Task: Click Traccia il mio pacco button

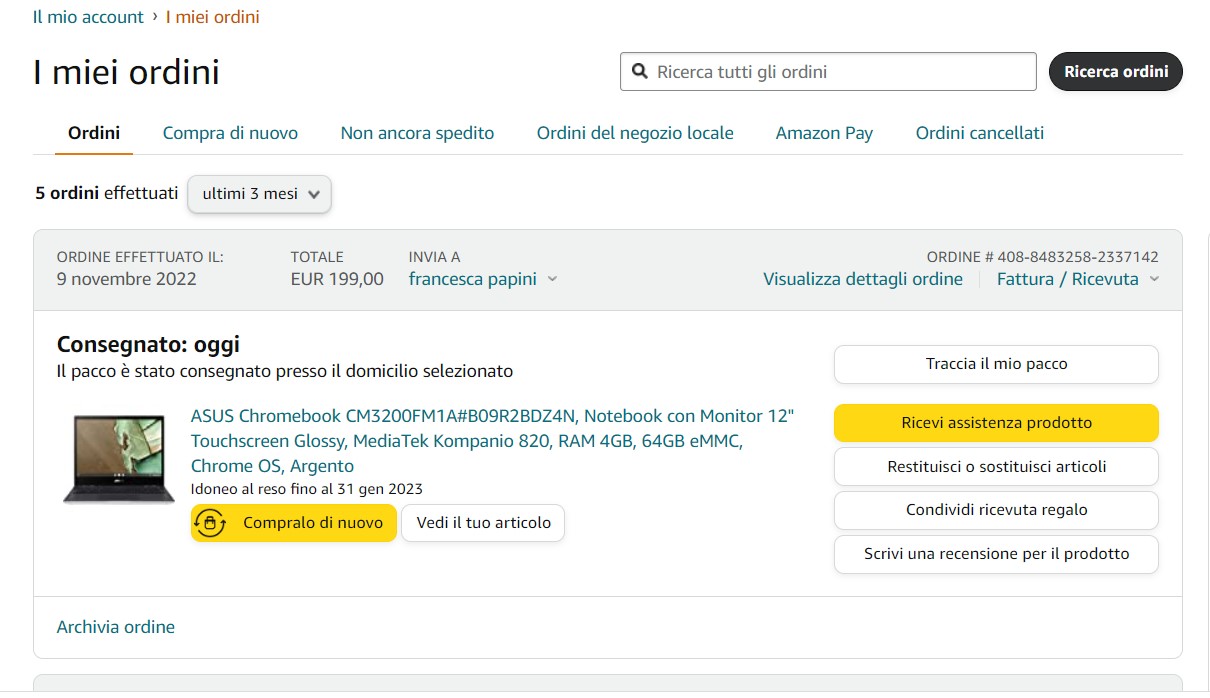Action: tap(996, 364)
